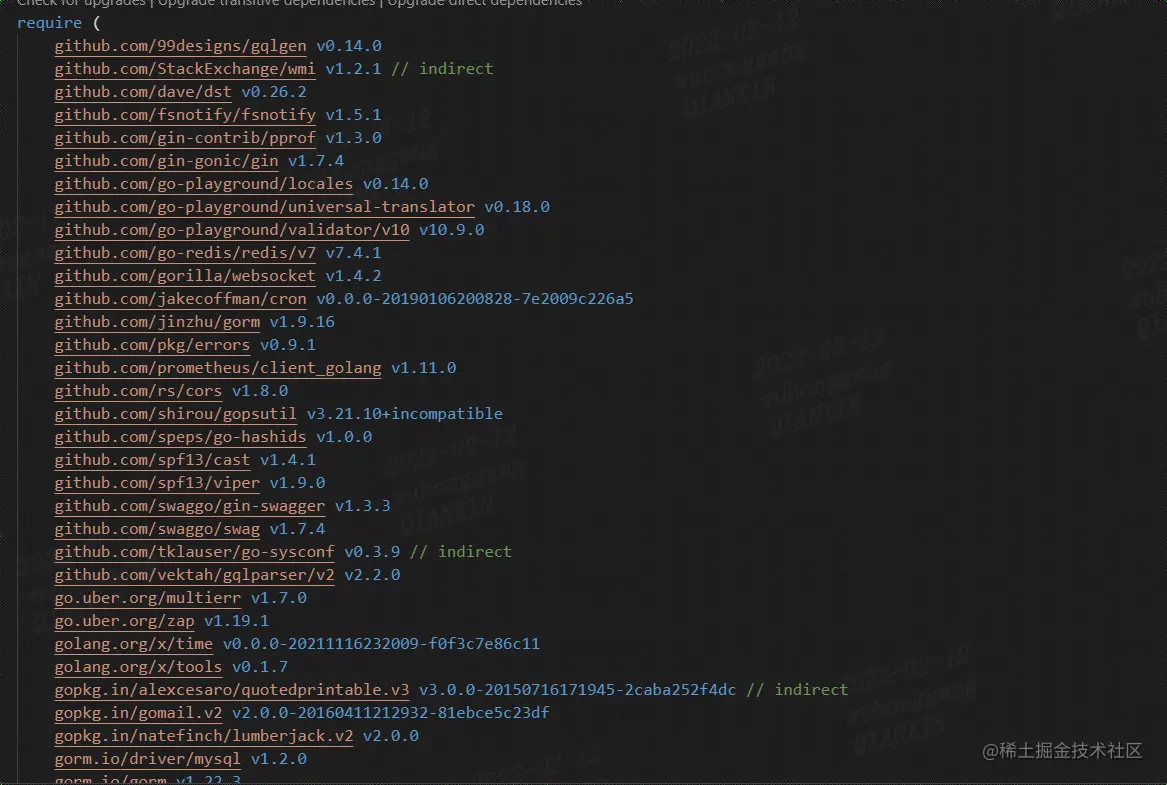Click x/tools version v0.1.7
This screenshot has width=1167, height=785.
pos(260,668)
